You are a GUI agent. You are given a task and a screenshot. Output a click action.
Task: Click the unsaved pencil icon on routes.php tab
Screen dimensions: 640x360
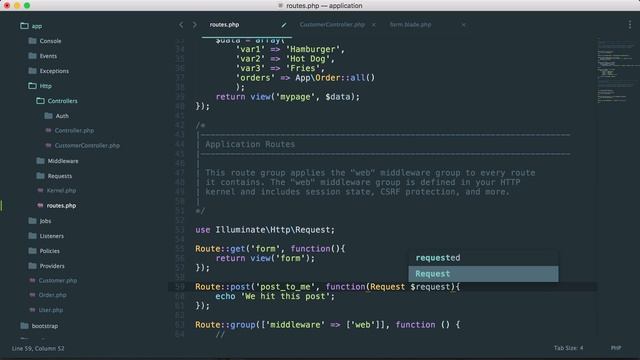(284, 25)
